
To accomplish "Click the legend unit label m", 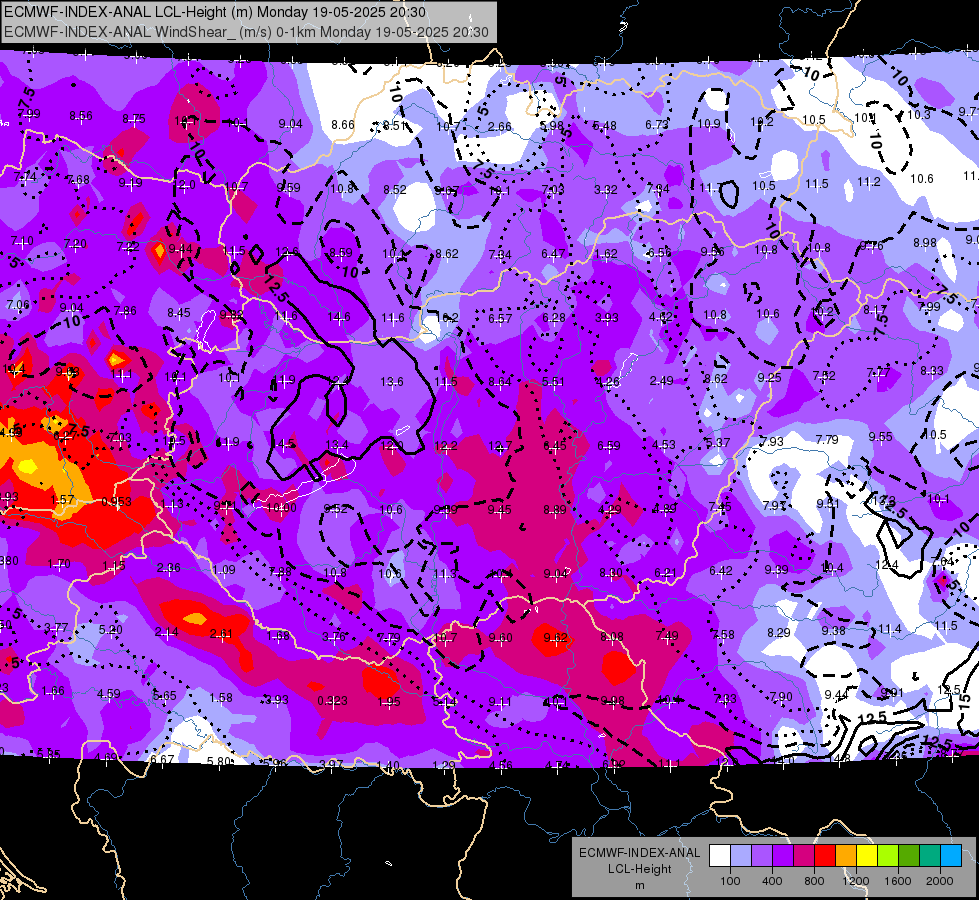I will pyautogui.click(x=639, y=886).
